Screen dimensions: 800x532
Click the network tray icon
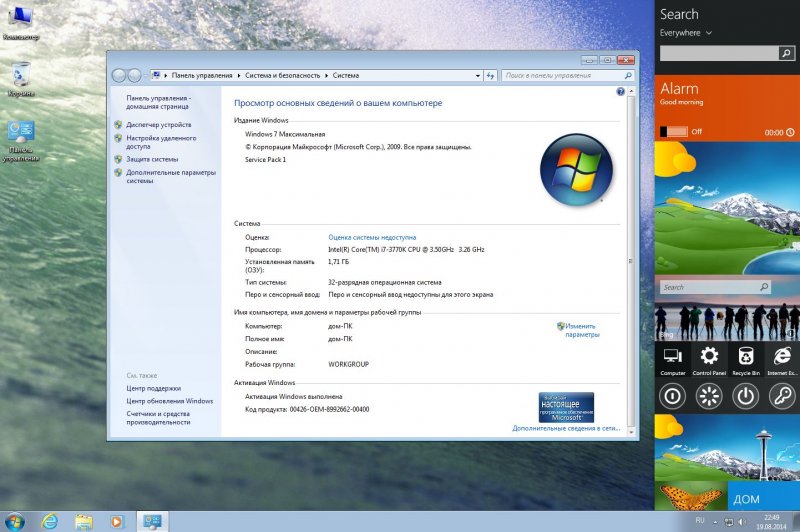(729, 522)
